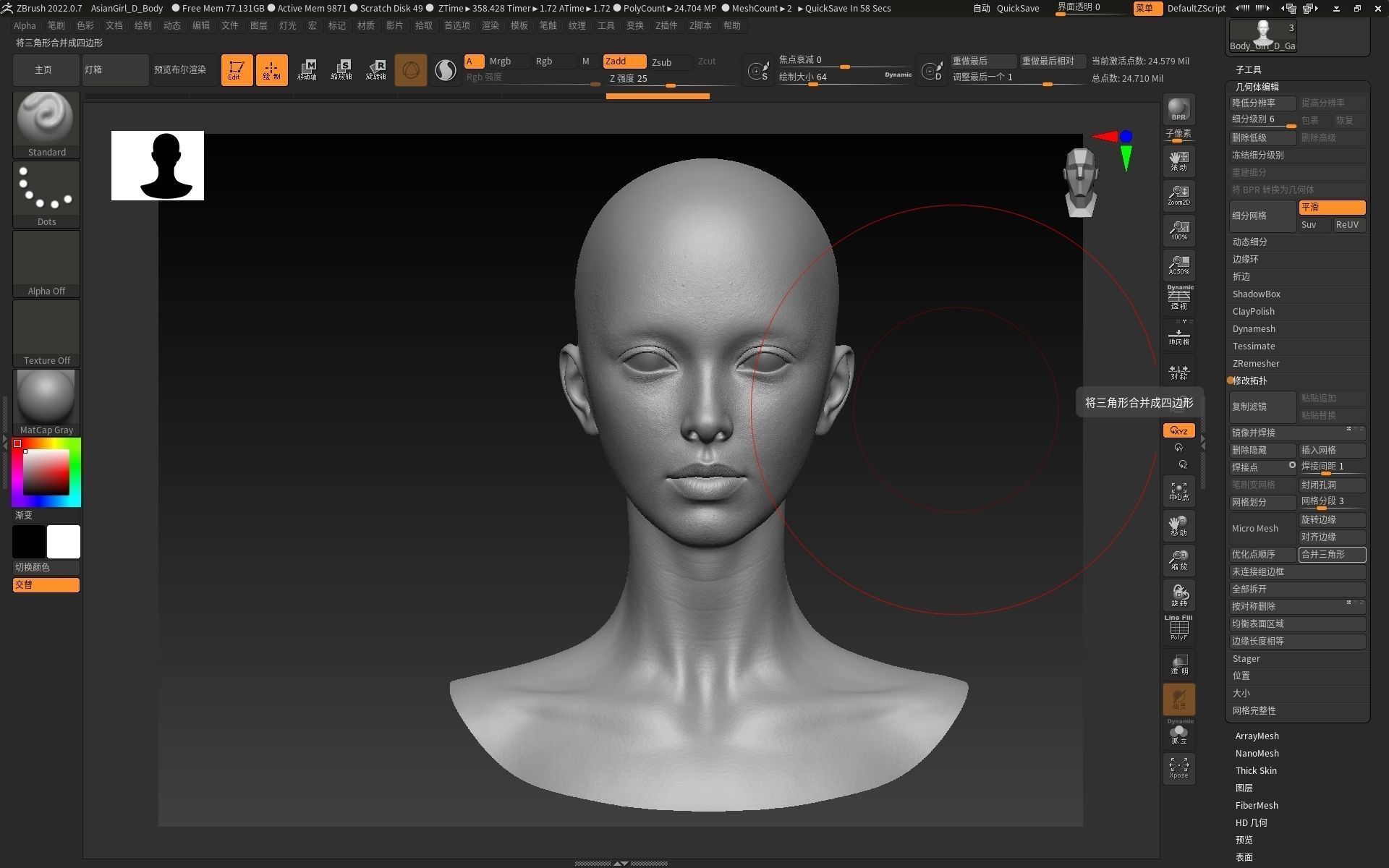Toggle Ghost transparency icon
Image resolution: width=1389 pixels, height=868 pixels.
point(1178,699)
